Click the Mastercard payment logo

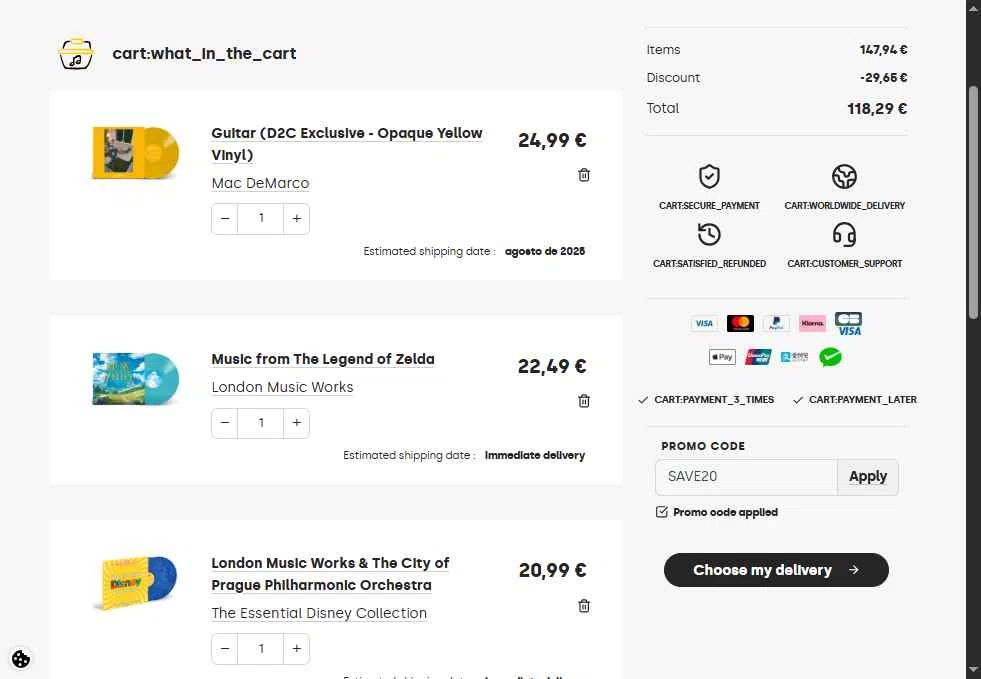740,324
